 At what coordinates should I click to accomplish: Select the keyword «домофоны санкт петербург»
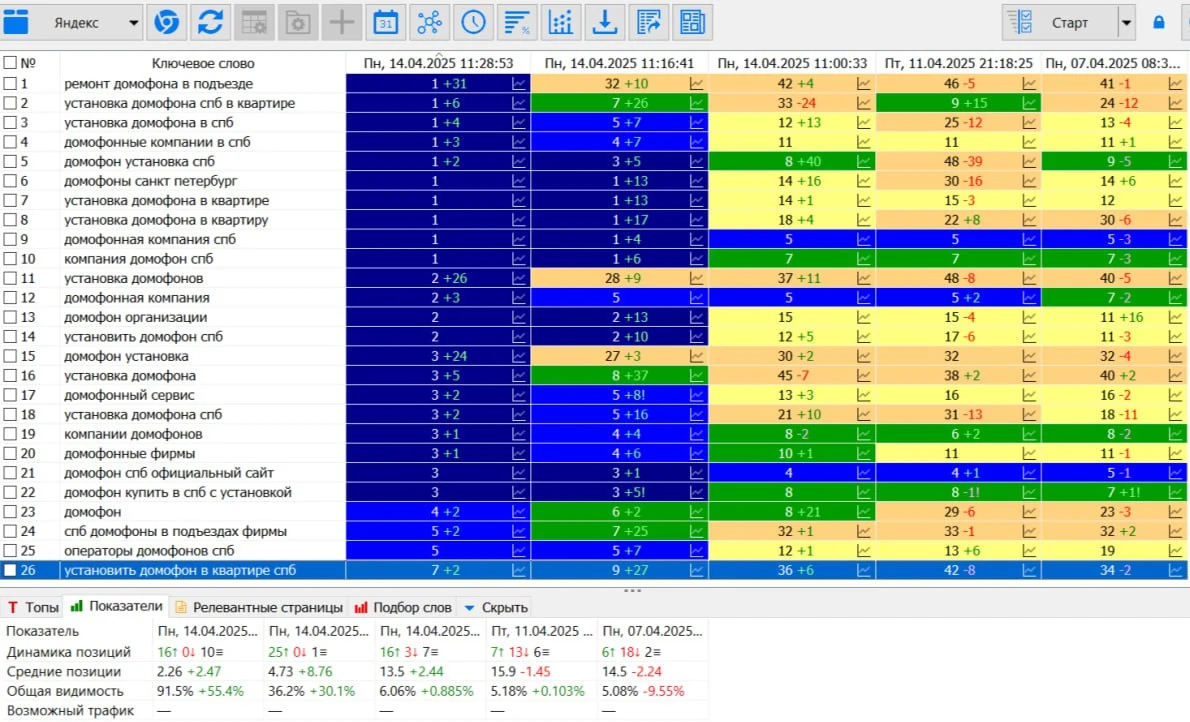coord(150,181)
